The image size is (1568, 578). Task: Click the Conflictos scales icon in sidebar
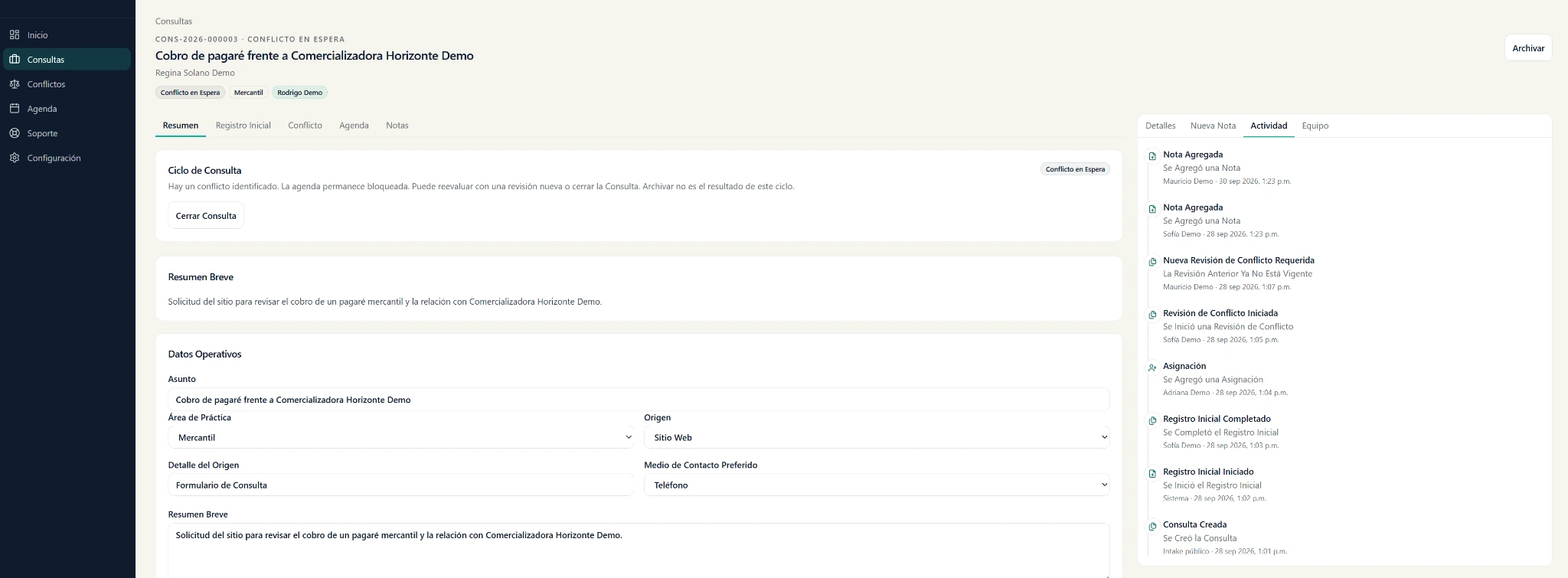coord(15,83)
